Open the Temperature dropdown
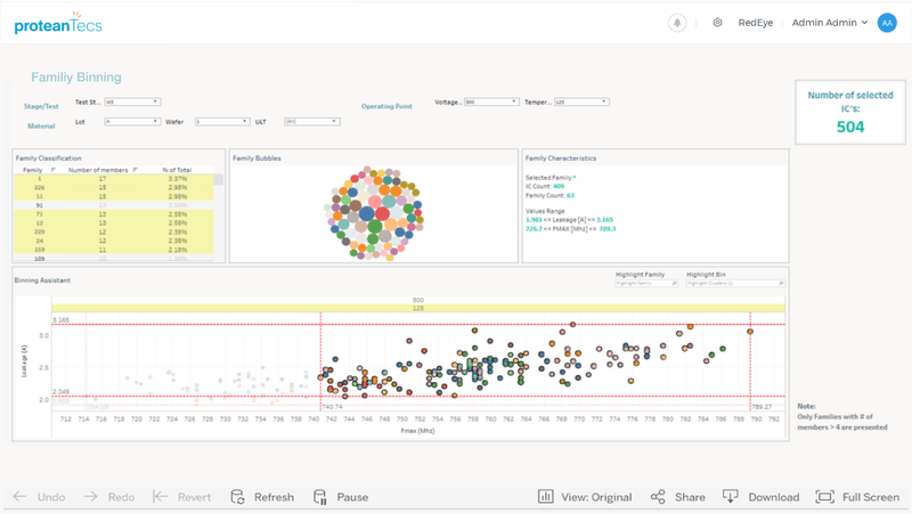The height and width of the screenshot is (514, 912). (582, 102)
